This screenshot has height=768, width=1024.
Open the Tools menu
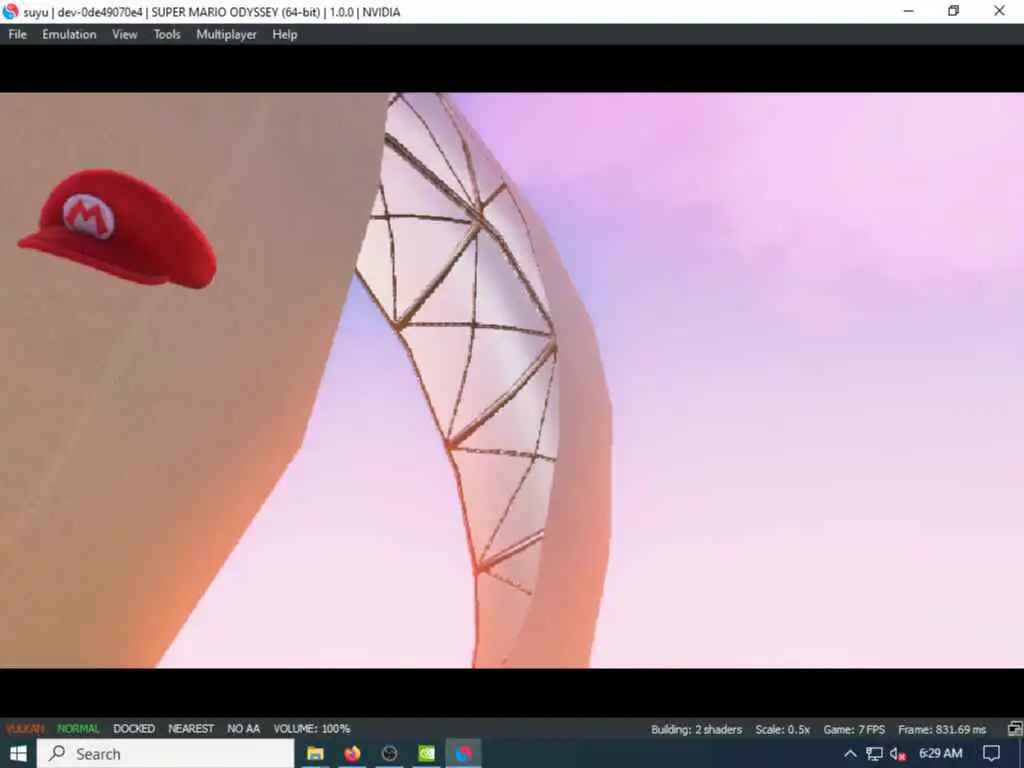(x=167, y=35)
